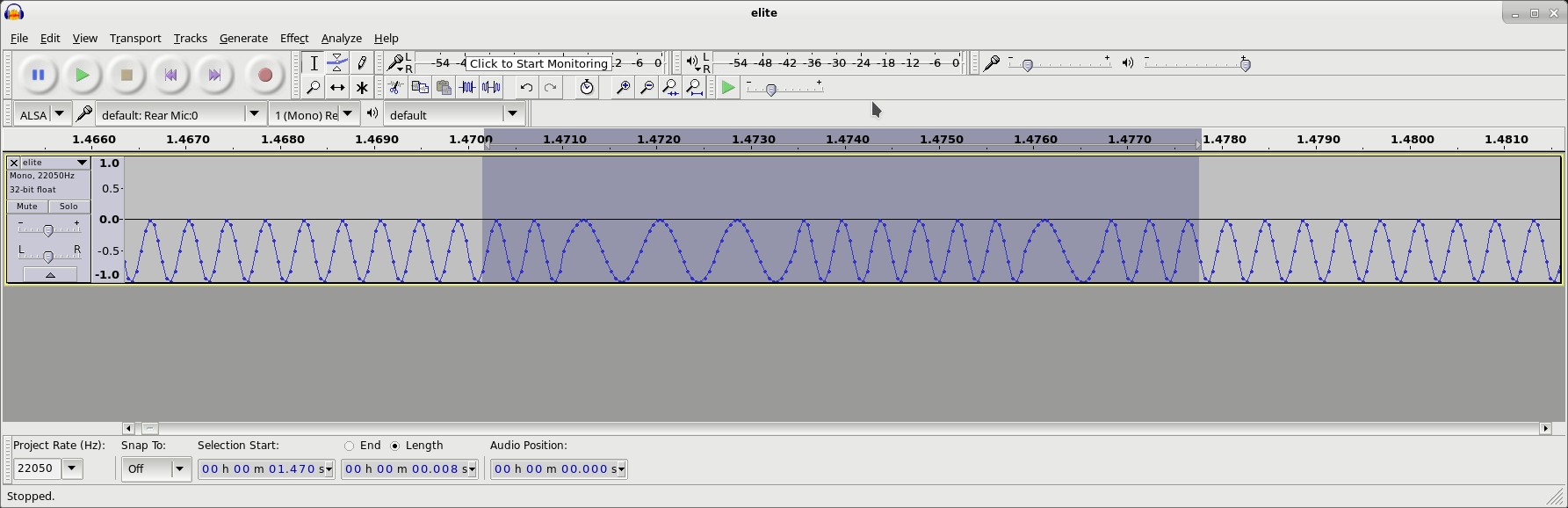Viewport: 1568px width, 508px height.
Task: Click Play-at-speed green button
Action: pos(728,87)
